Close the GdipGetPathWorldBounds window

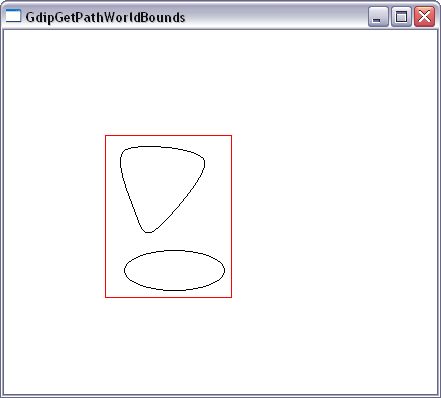pyautogui.click(x=424, y=16)
